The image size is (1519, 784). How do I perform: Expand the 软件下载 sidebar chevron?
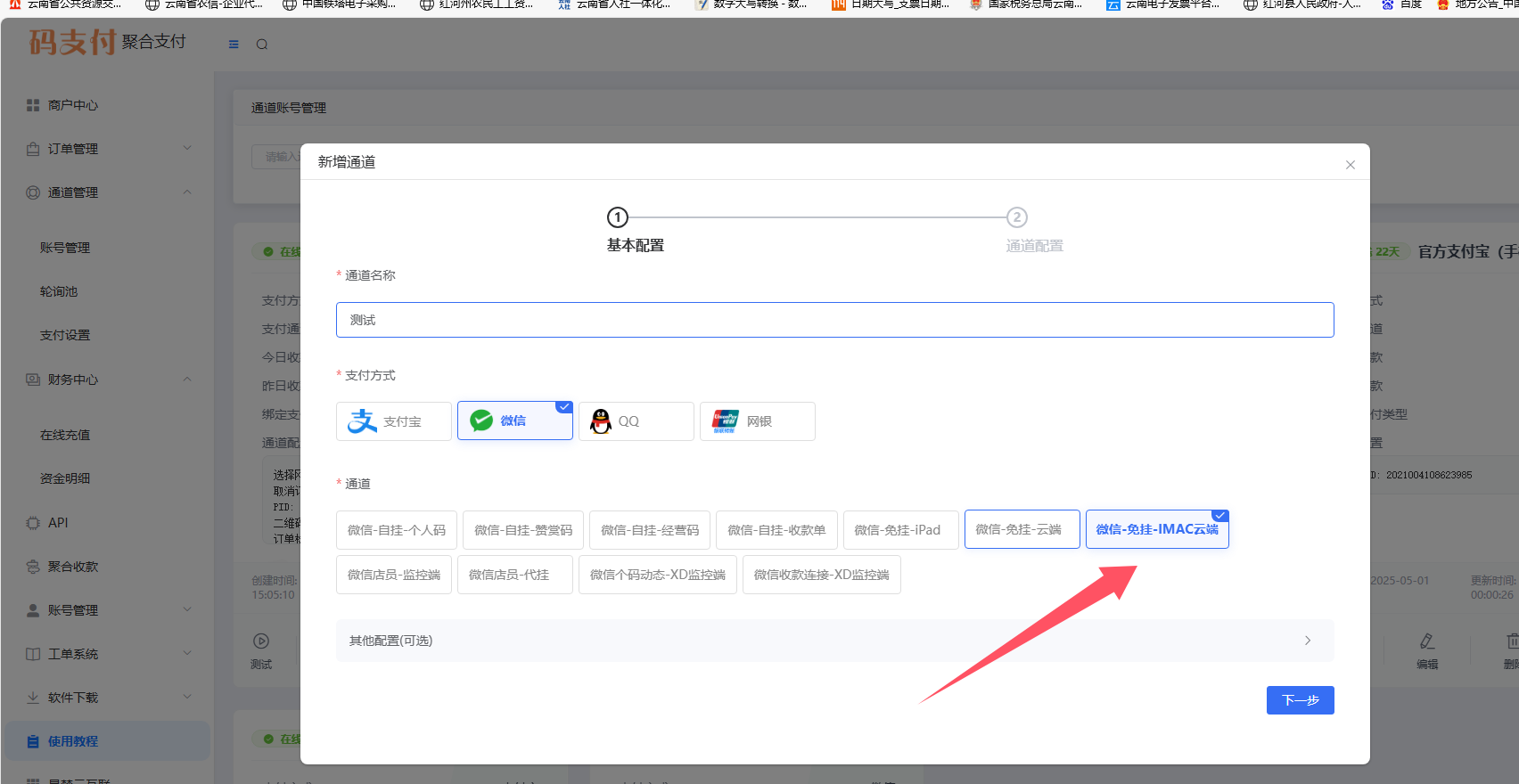[x=187, y=697]
